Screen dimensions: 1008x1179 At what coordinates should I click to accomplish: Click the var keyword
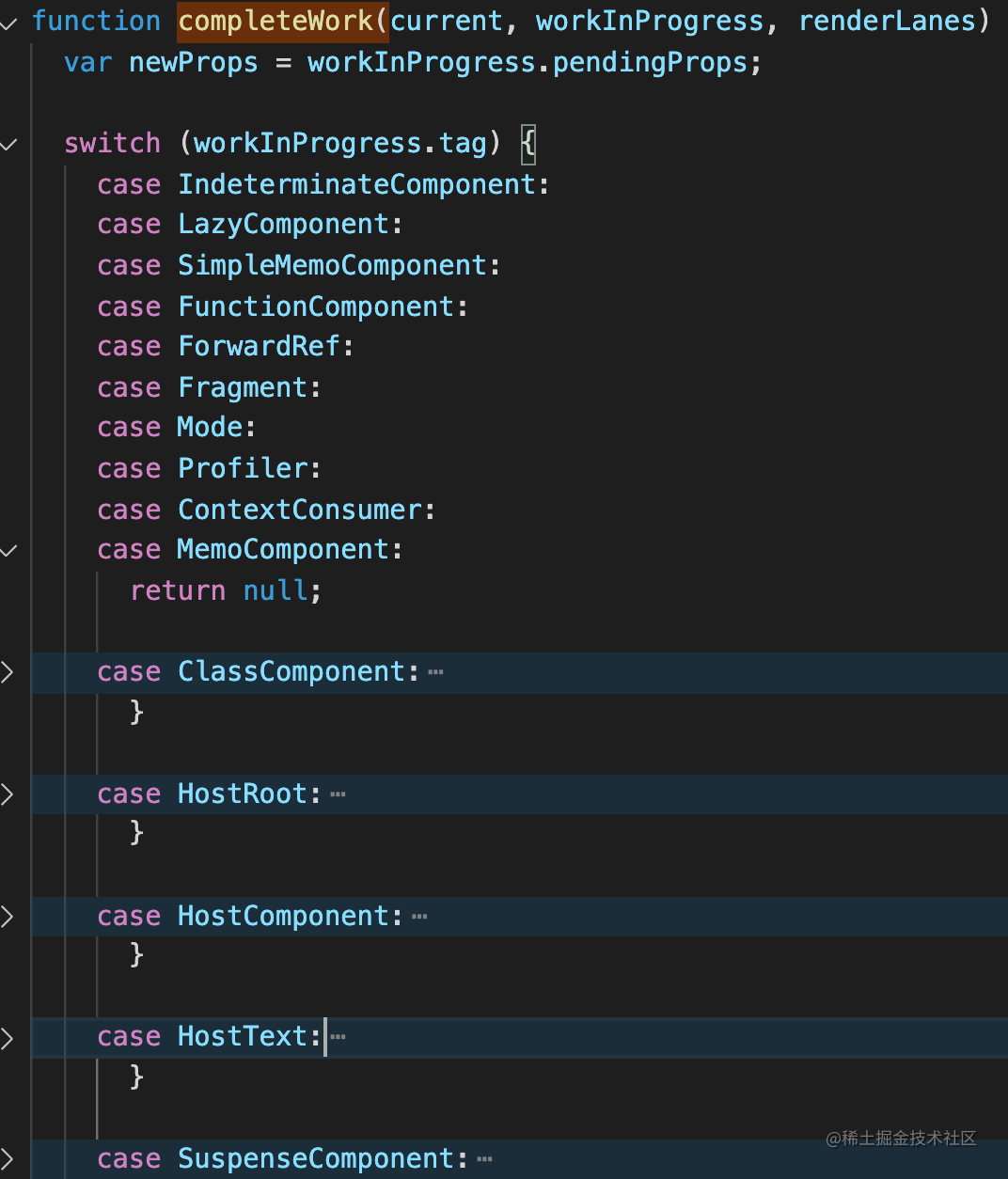pos(88,63)
